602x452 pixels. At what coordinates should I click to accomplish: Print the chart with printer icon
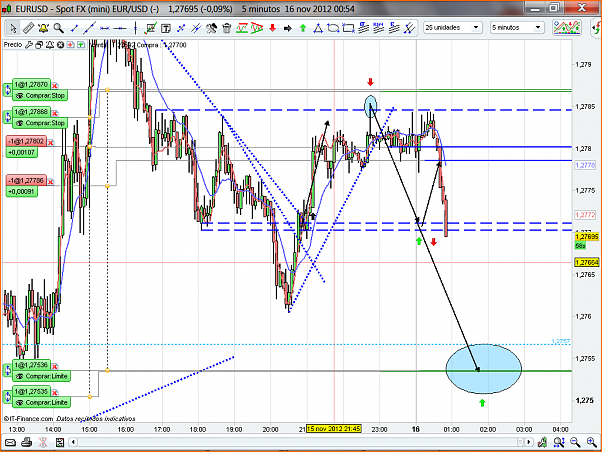click(26, 443)
